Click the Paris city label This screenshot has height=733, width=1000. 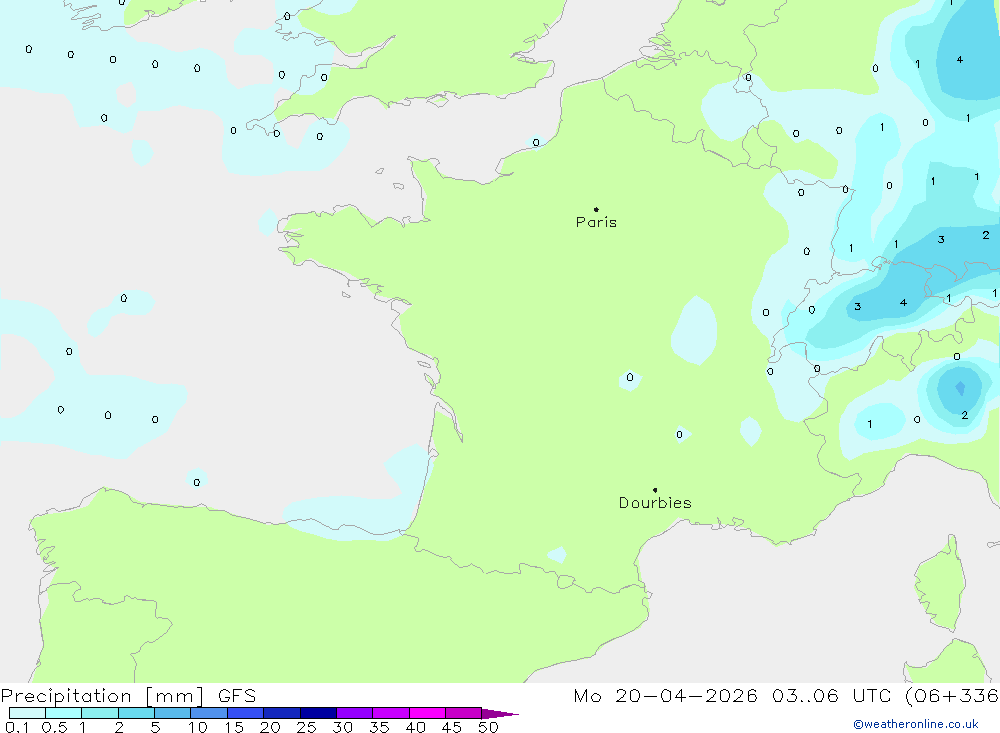596,223
